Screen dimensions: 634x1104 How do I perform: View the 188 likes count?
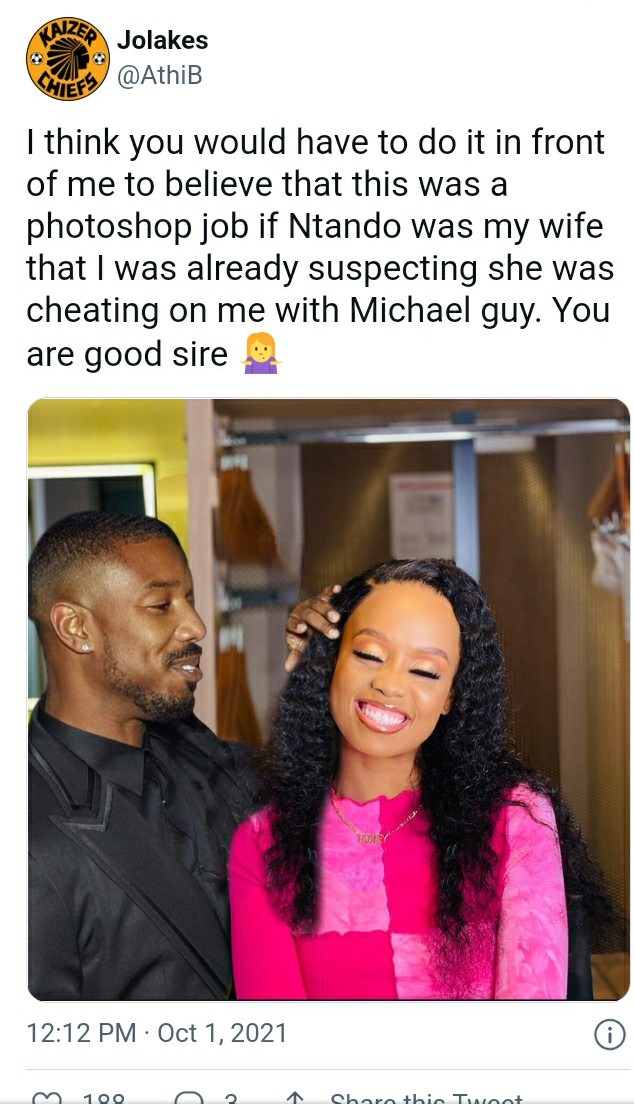tap(104, 1098)
